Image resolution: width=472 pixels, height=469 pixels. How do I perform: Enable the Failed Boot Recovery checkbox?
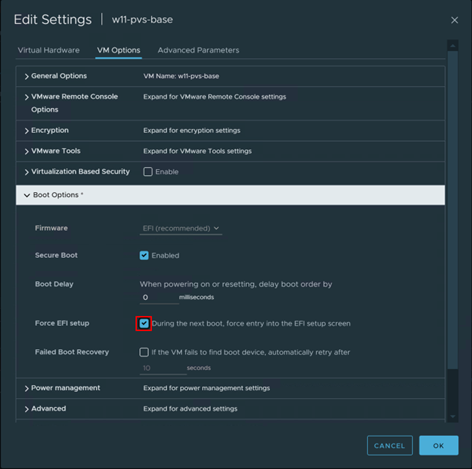pyautogui.click(x=144, y=352)
